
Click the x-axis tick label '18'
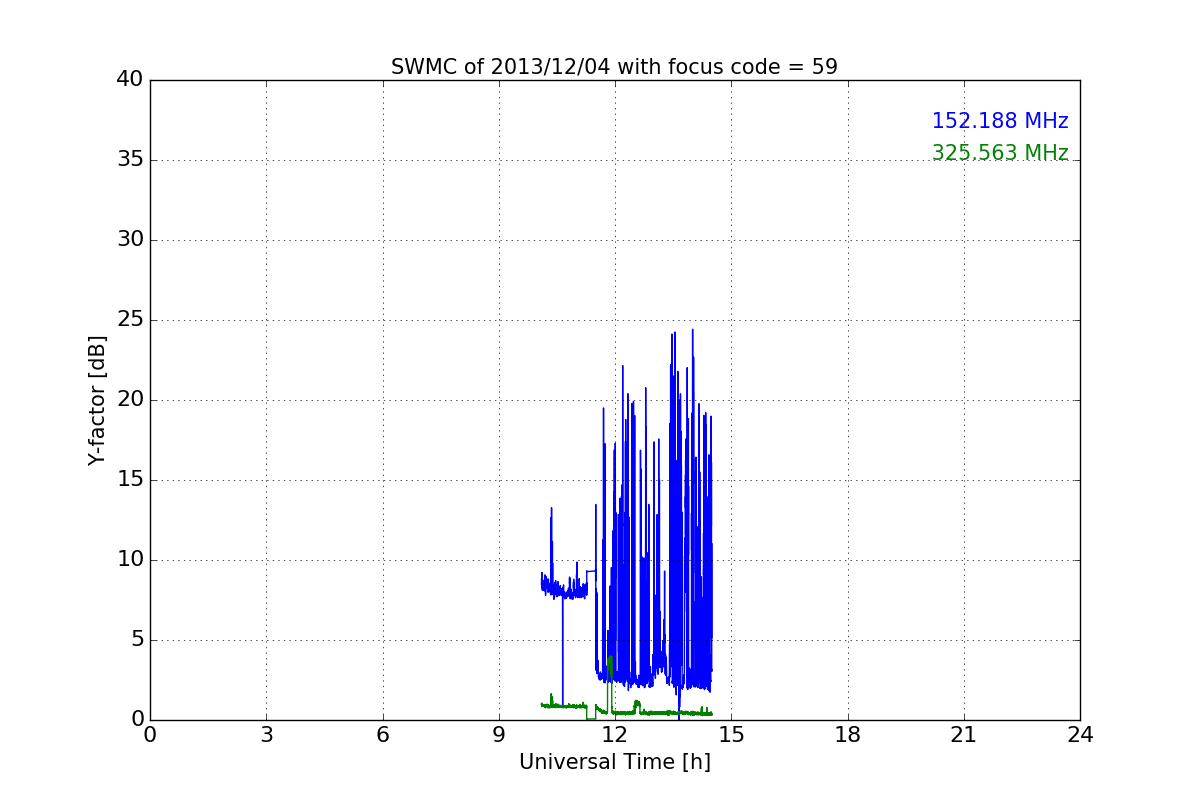pyautogui.click(x=848, y=735)
